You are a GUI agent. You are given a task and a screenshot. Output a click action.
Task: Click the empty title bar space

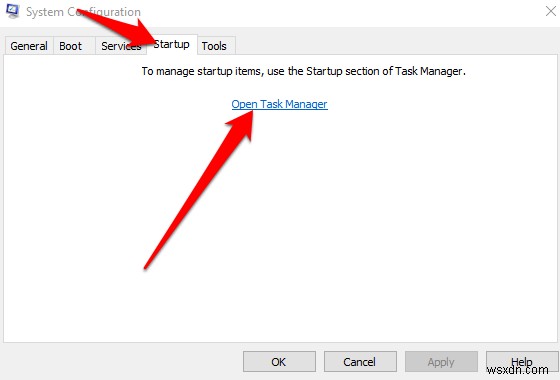[x=339, y=12]
